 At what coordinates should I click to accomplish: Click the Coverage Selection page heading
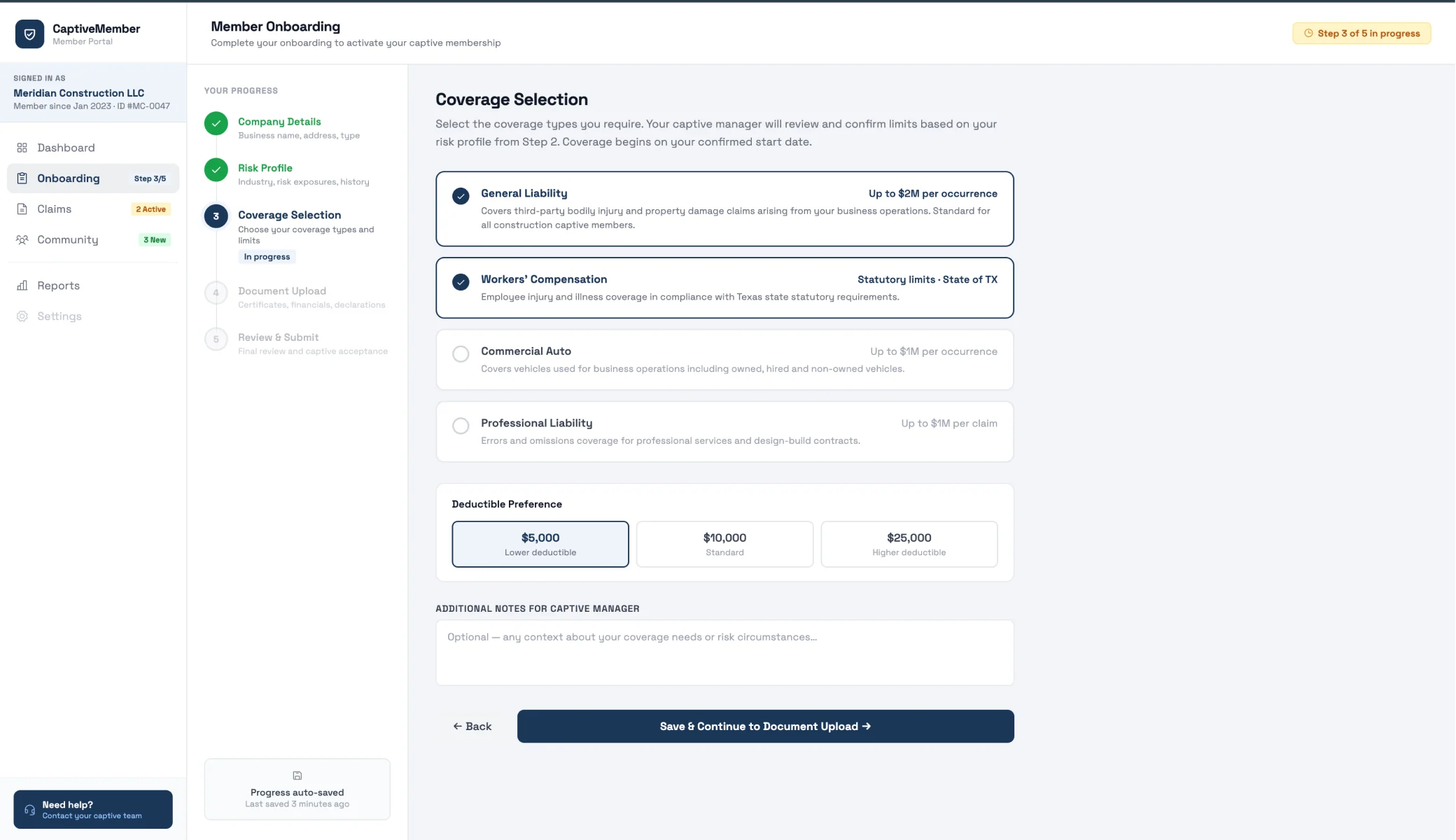click(x=512, y=99)
